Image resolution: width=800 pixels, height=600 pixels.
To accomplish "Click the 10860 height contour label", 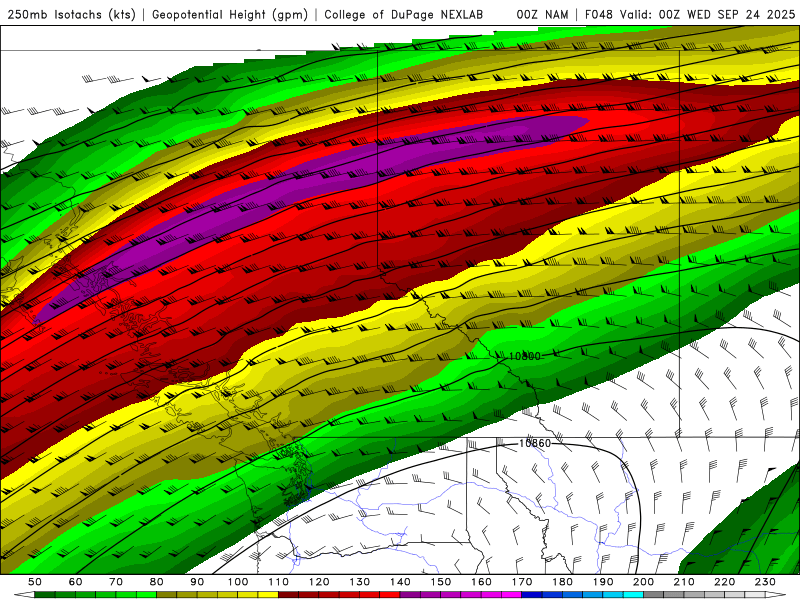I will (535, 443).
